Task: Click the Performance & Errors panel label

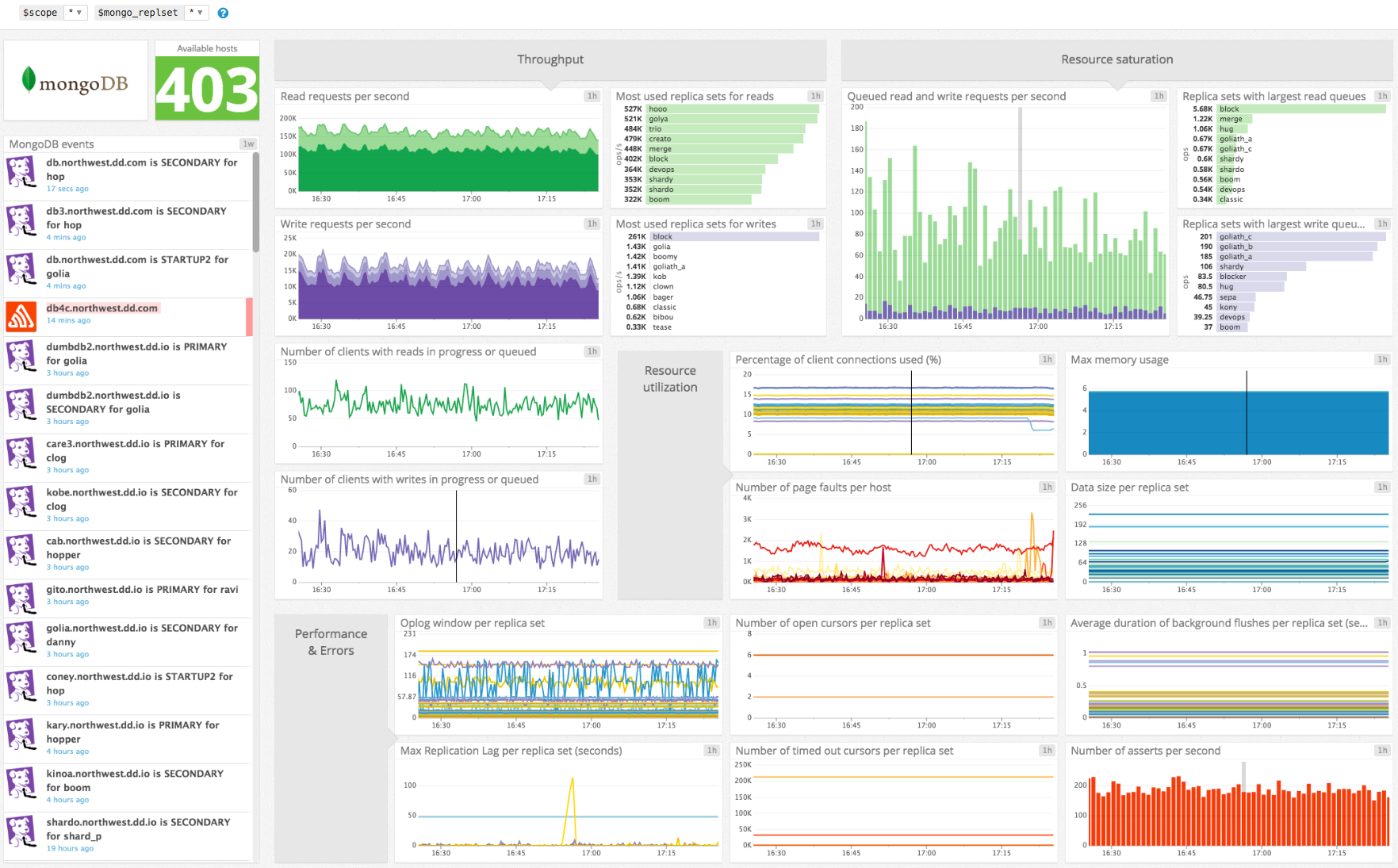Action: [330, 642]
